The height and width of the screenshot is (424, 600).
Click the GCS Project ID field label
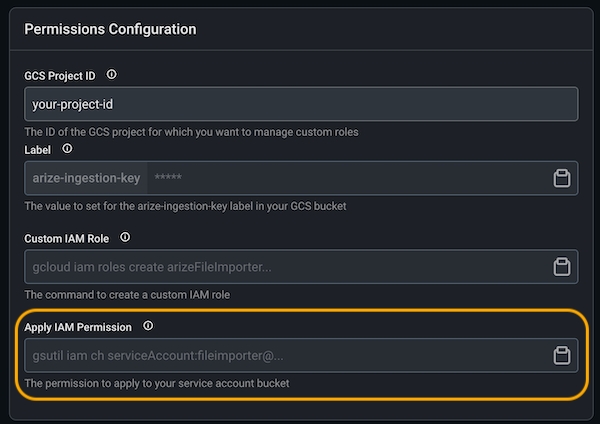[x=62, y=75]
